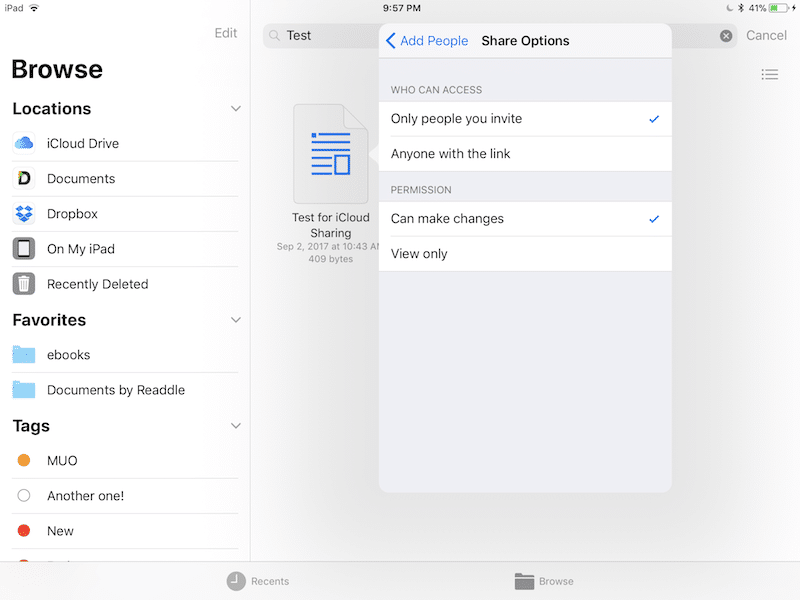Viewport: 800px width, 600px height.
Task: Collapse the Tags section chevron
Action: (236, 426)
